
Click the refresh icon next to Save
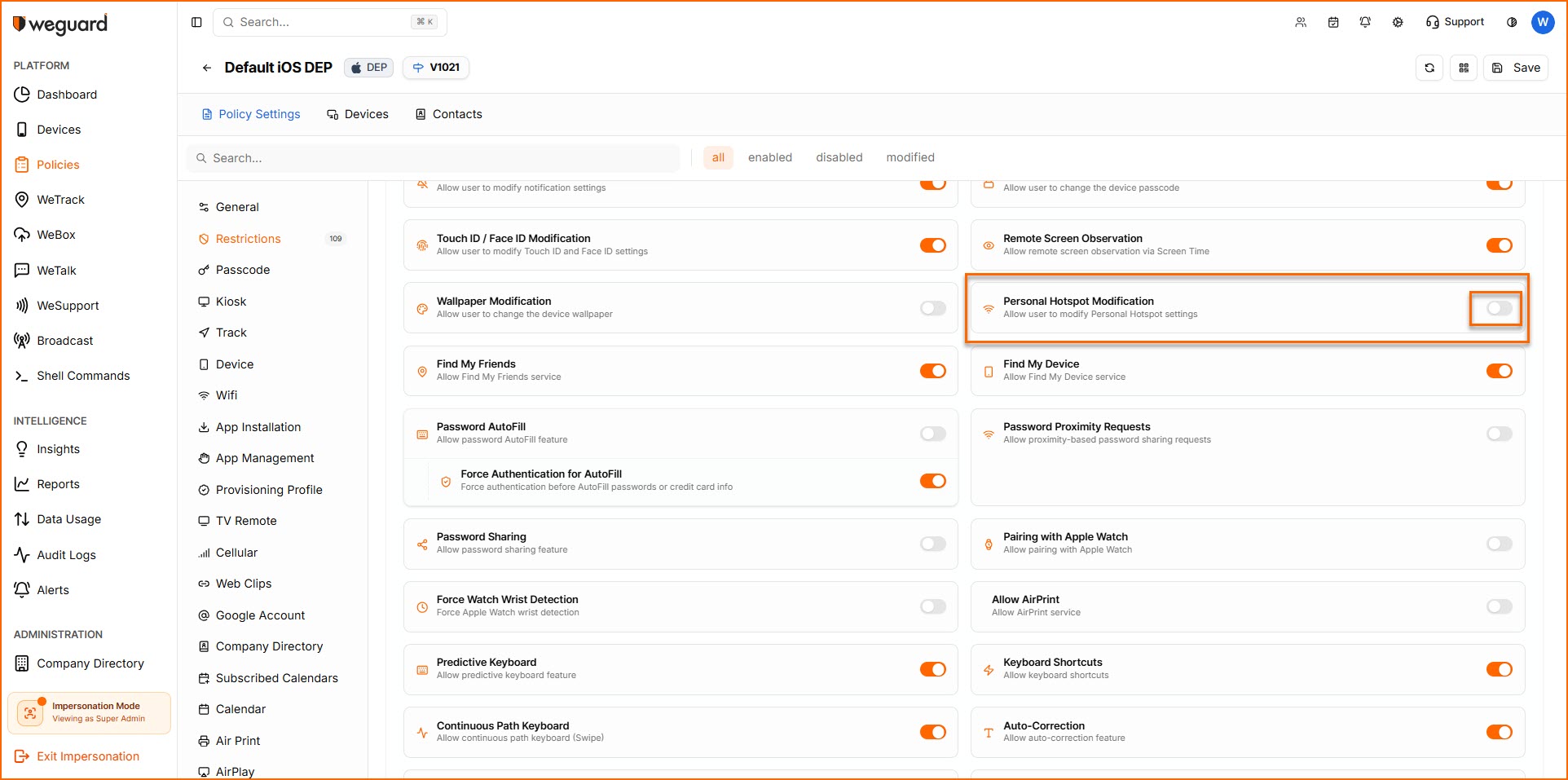[x=1429, y=68]
